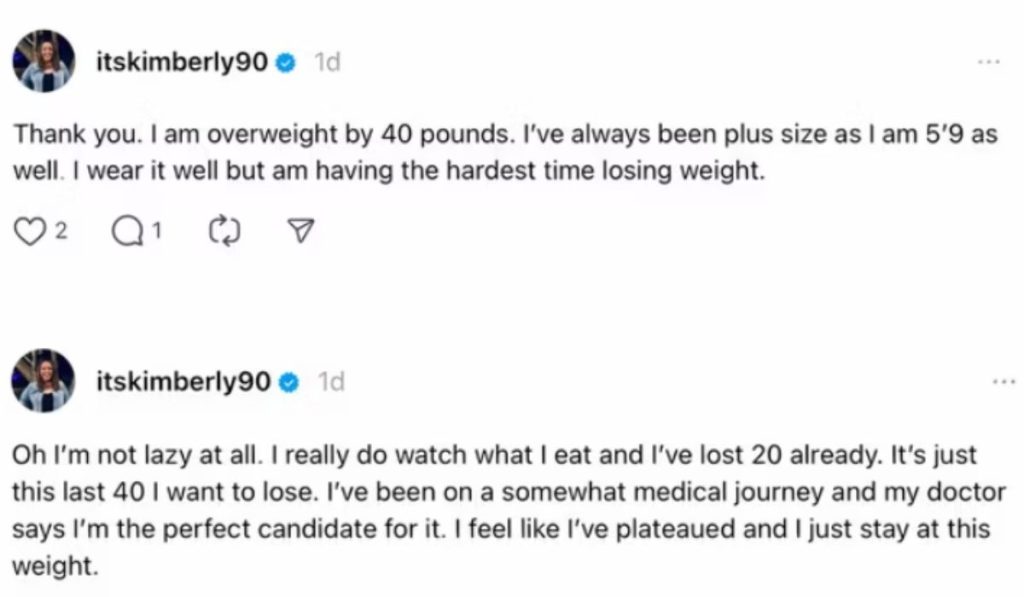The height and width of the screenshot is (597, 1024).
Task: Click the reply speech bubble icon
Action: click(127, 232)
